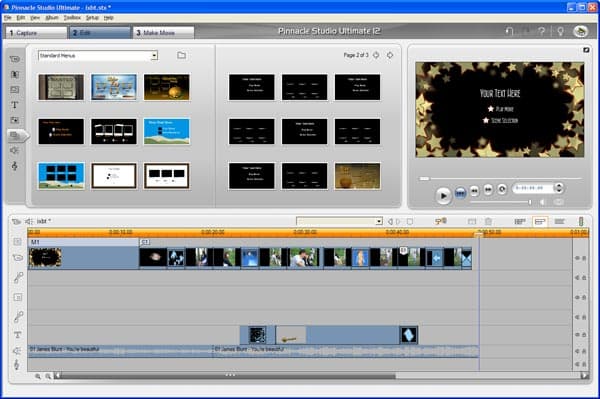The image size is (600, 399).
Task: Show tips using the light bulb icon
Action: point(560,31)
